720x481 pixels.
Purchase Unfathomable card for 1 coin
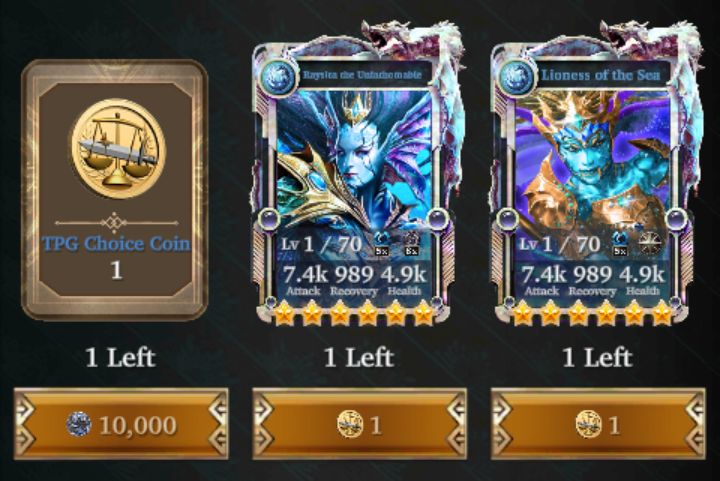[360, 424]
